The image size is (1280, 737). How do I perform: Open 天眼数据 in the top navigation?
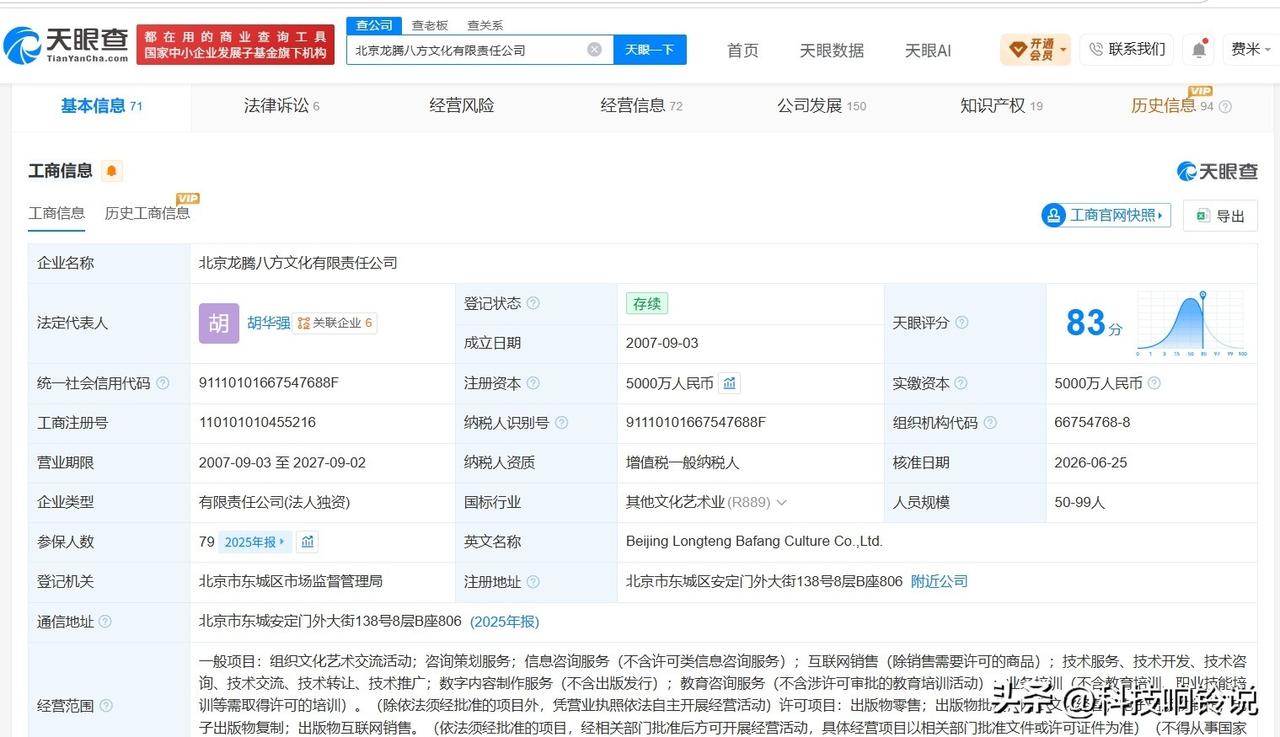[x=832, y=50]
